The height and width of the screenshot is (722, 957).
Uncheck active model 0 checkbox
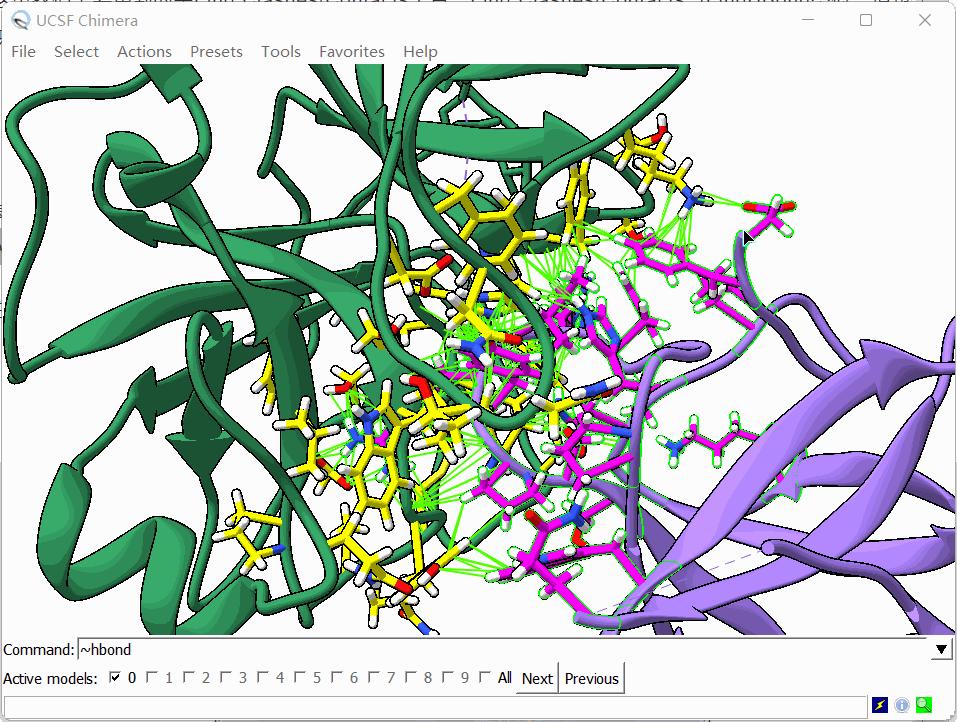[x=114, y=677]
